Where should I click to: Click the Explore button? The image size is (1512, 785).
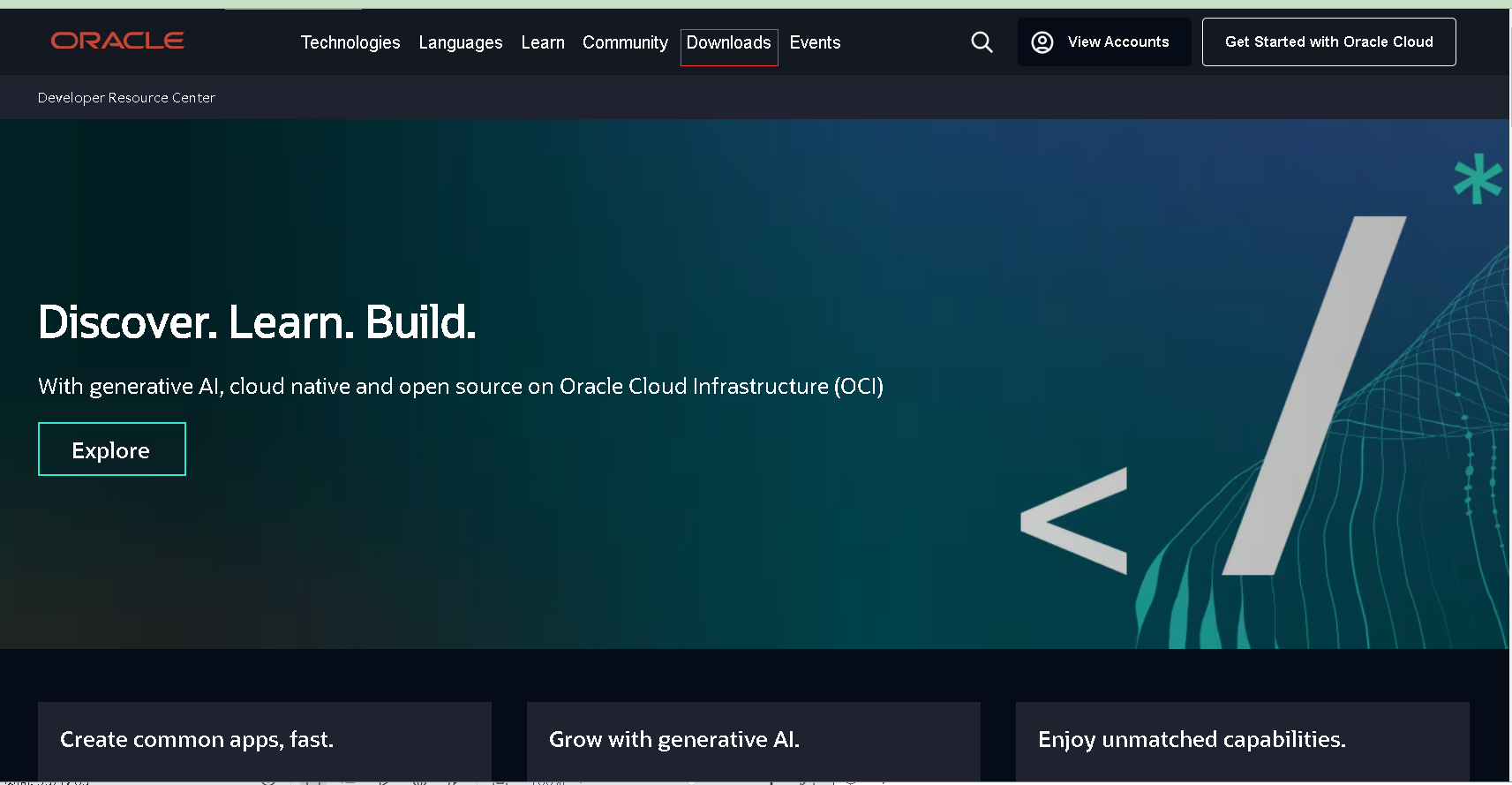point(112,449)
